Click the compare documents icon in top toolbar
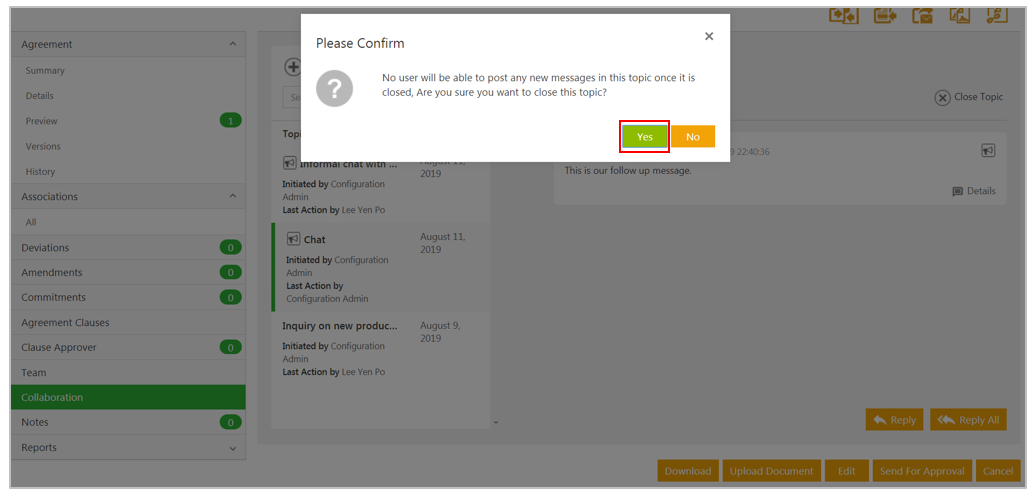 (x=843, y=15)
